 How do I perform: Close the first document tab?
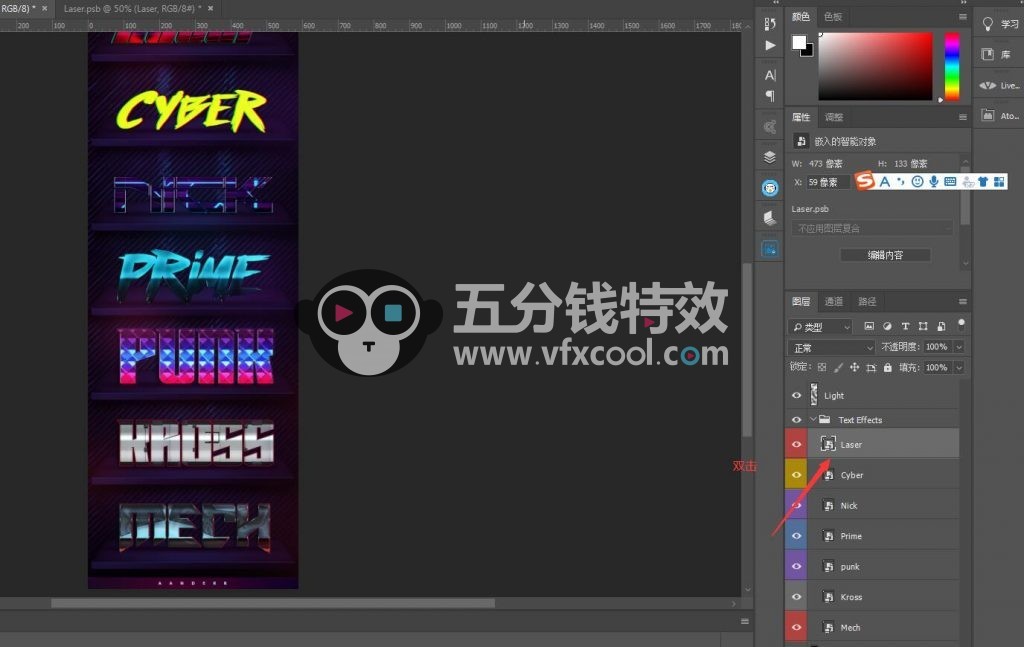[x=44, y=8]
